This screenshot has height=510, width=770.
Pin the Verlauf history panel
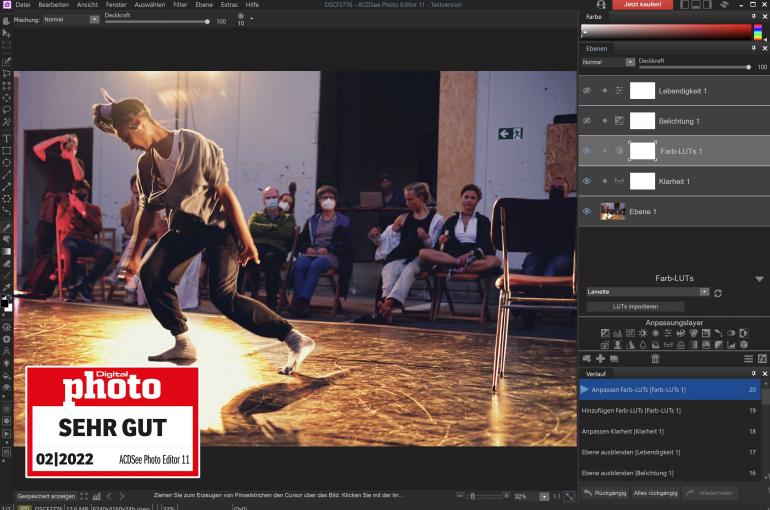click(754, 374)
